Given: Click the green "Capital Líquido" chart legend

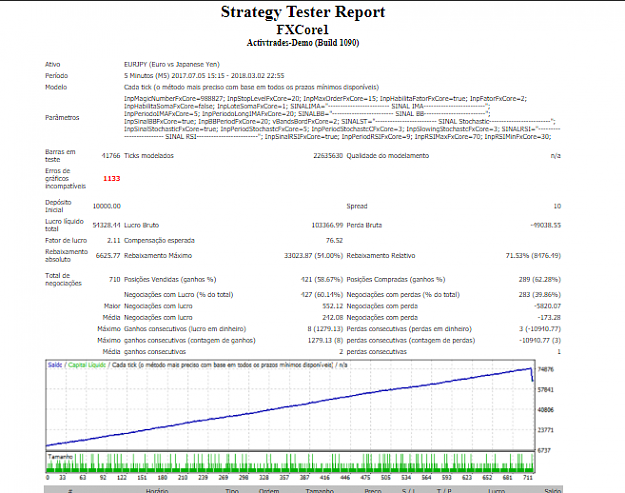Looking at the screenshot, I should tap(87, 365).
